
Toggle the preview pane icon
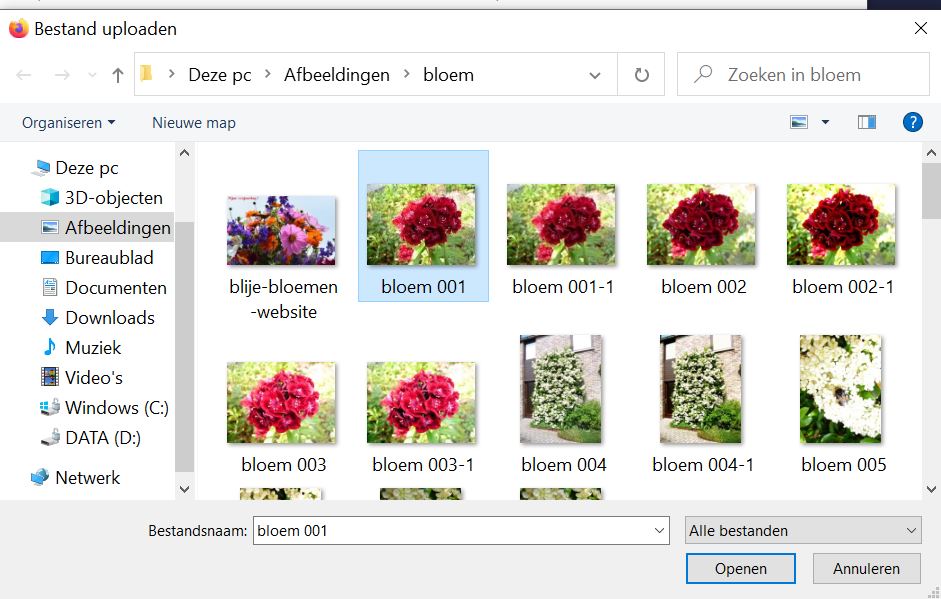coord(866,122)
